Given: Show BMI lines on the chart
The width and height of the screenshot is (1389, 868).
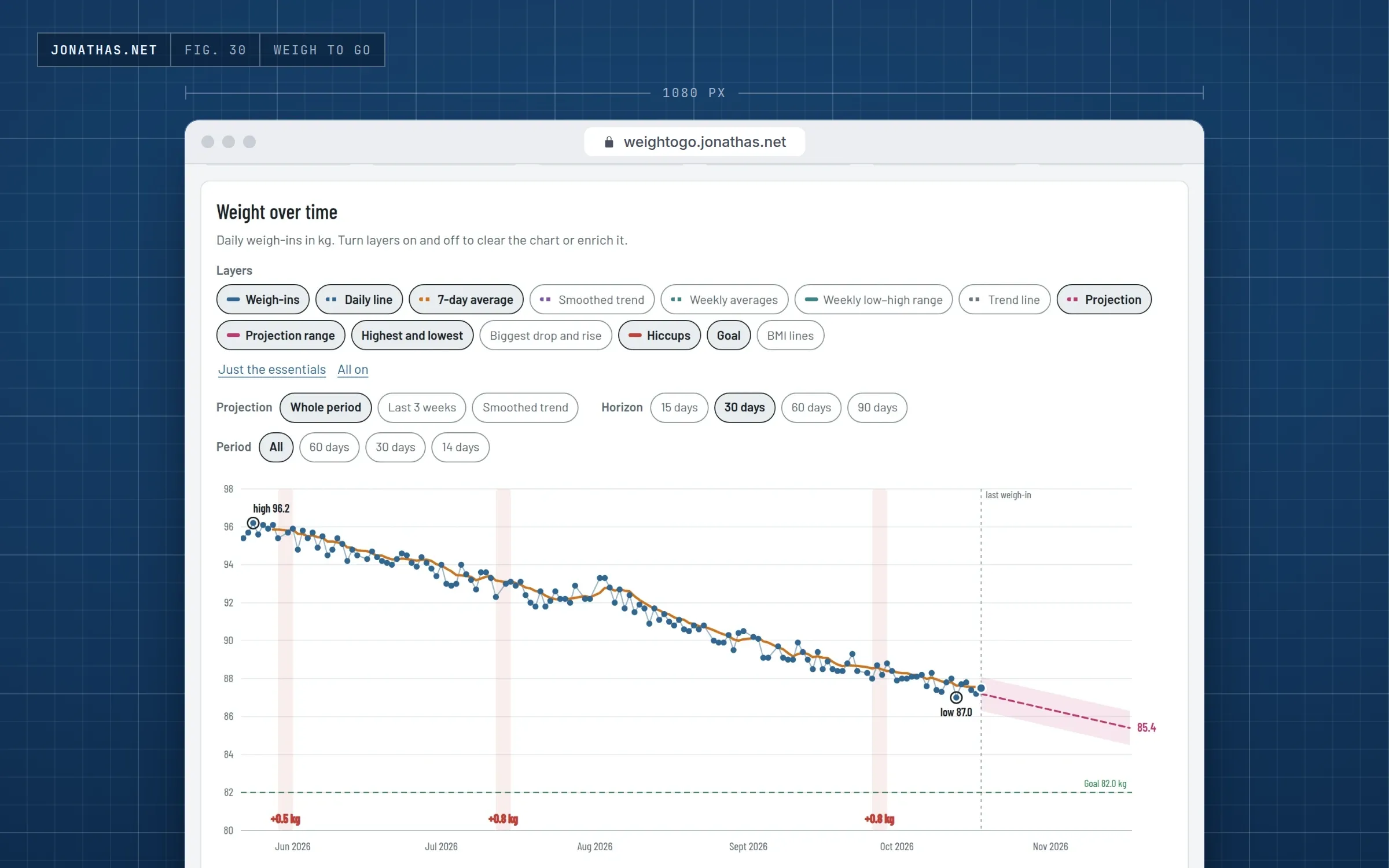Looking at the screenshot, I should click(790, 335).
